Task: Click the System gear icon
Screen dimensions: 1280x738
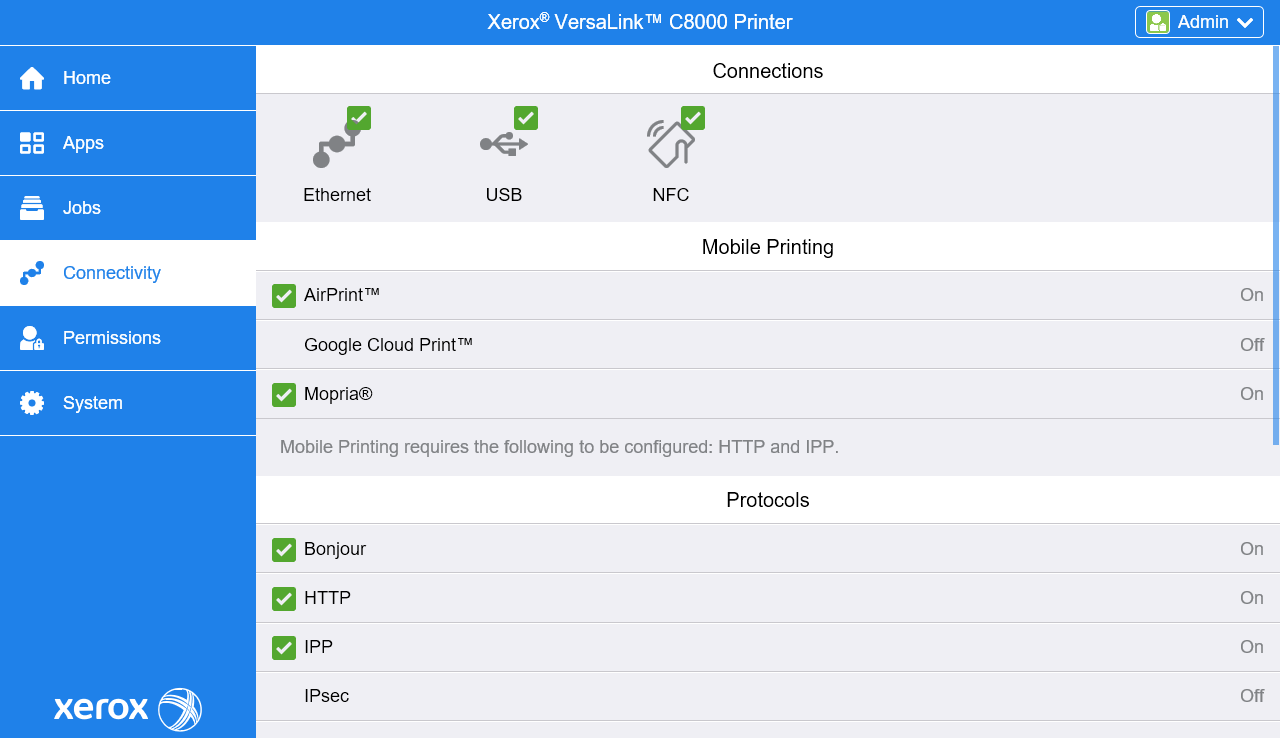Action: pyautogui.click(x=32, y=403)
